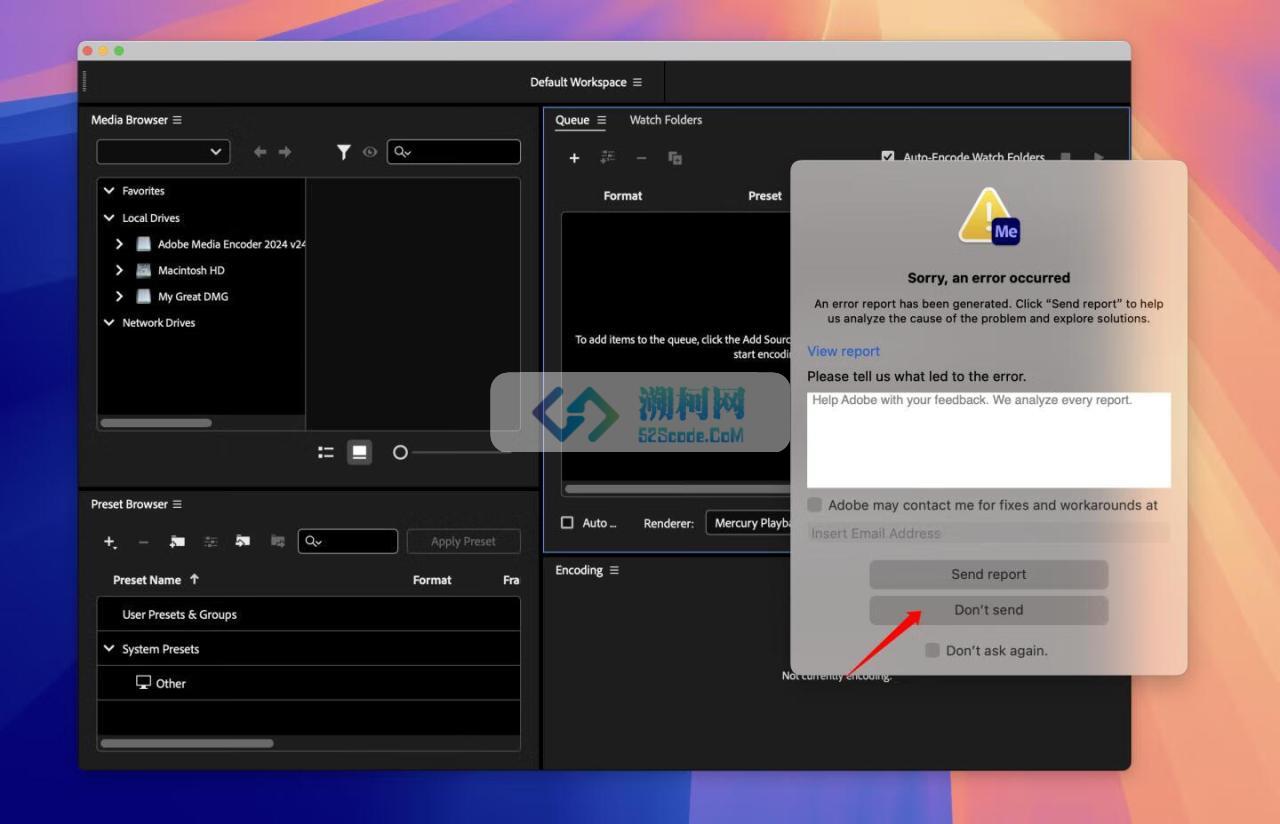Select the Encoding panel tab
Screen dimensions: 1280x824
(579, 570)
